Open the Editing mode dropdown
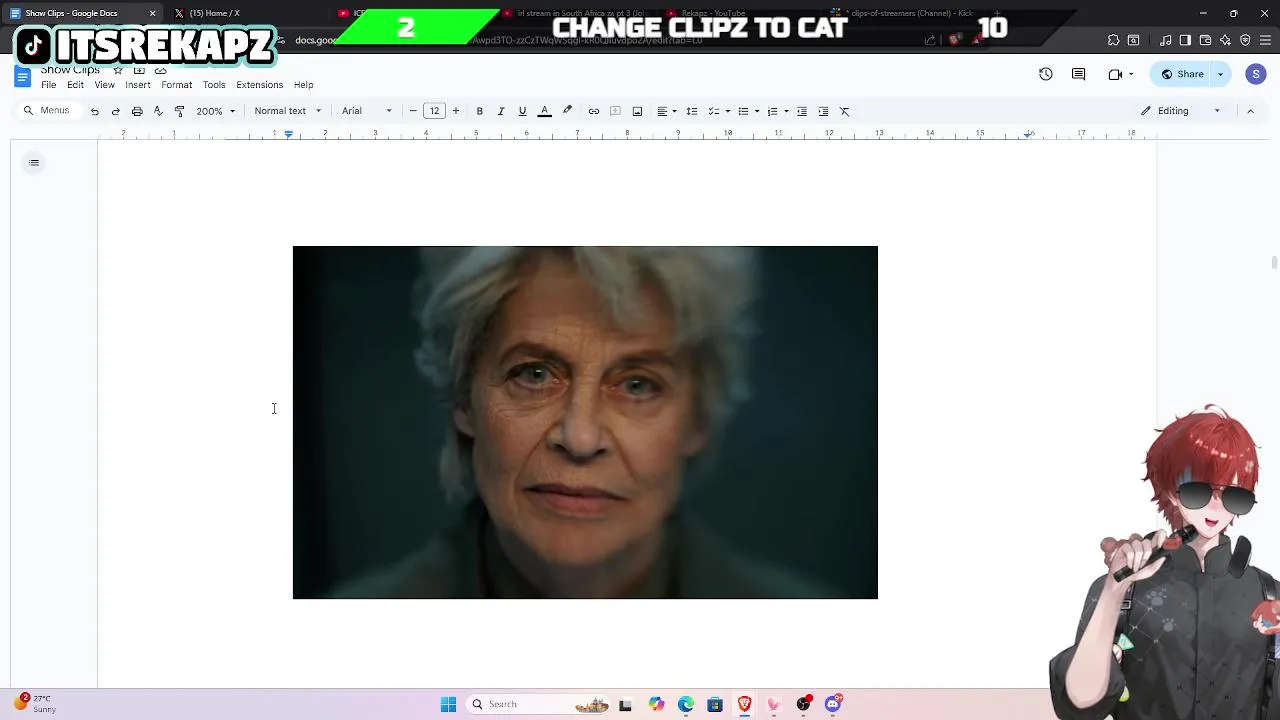The image size is (1280, 720). point(1181,111)
